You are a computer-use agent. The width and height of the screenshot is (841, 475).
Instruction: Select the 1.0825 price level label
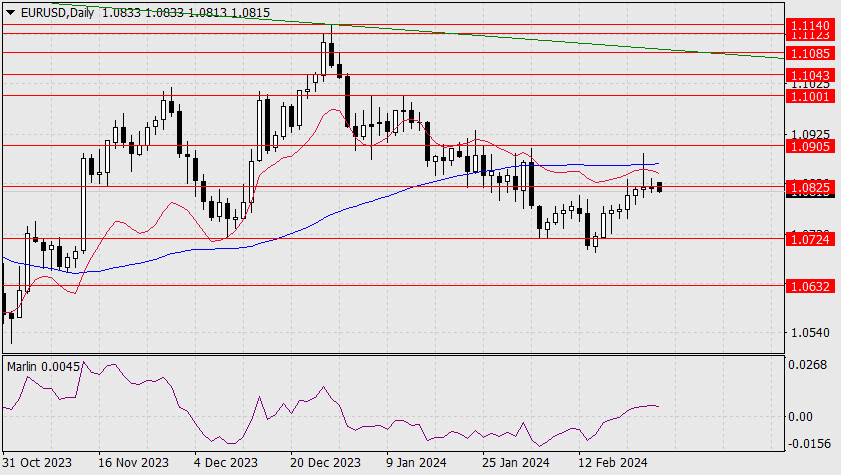[x=810, y=187]
